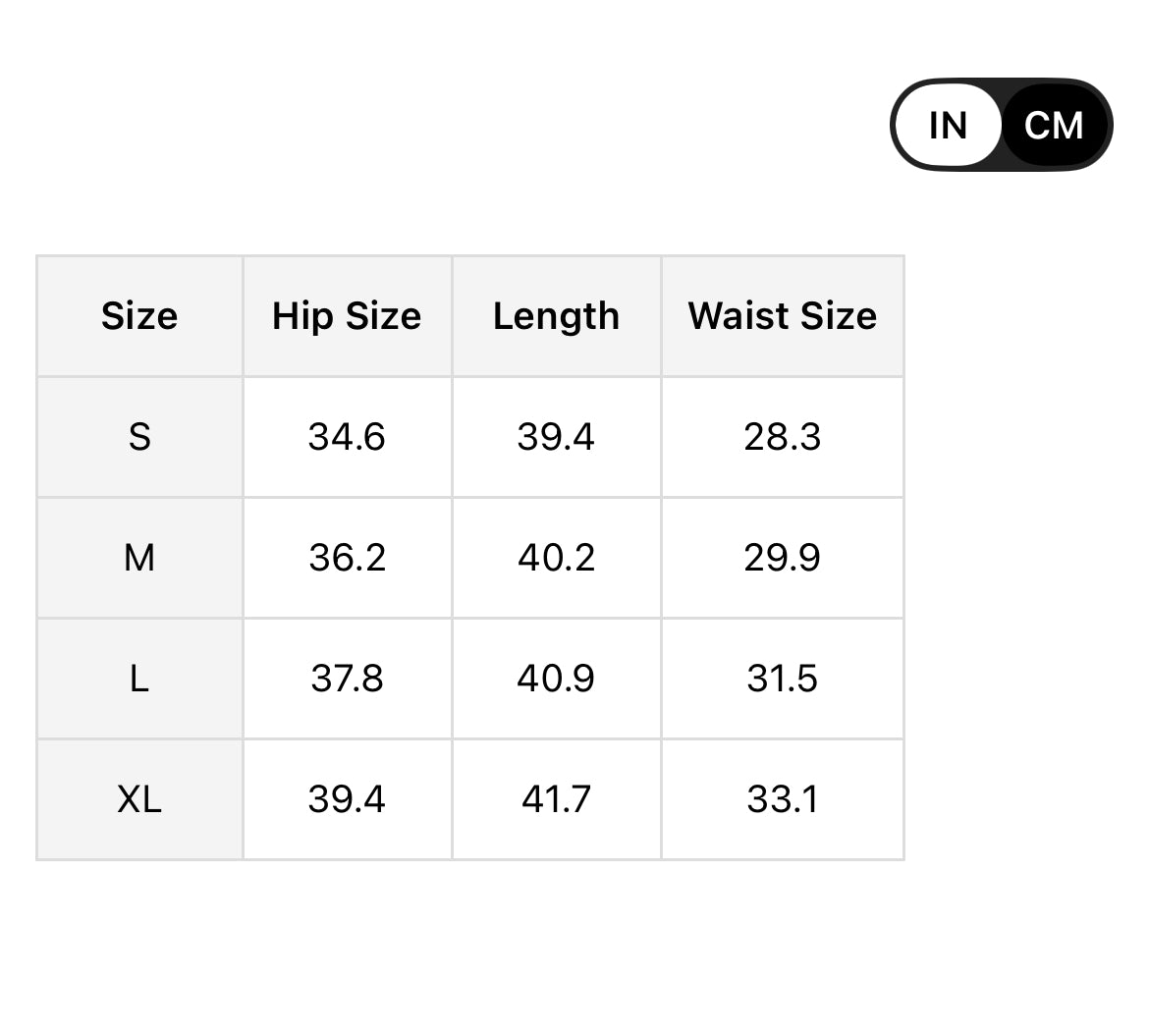Switch units to IN
Image resolution: width=1149 pixels, height=1036 pixels.
coord(948,126)
